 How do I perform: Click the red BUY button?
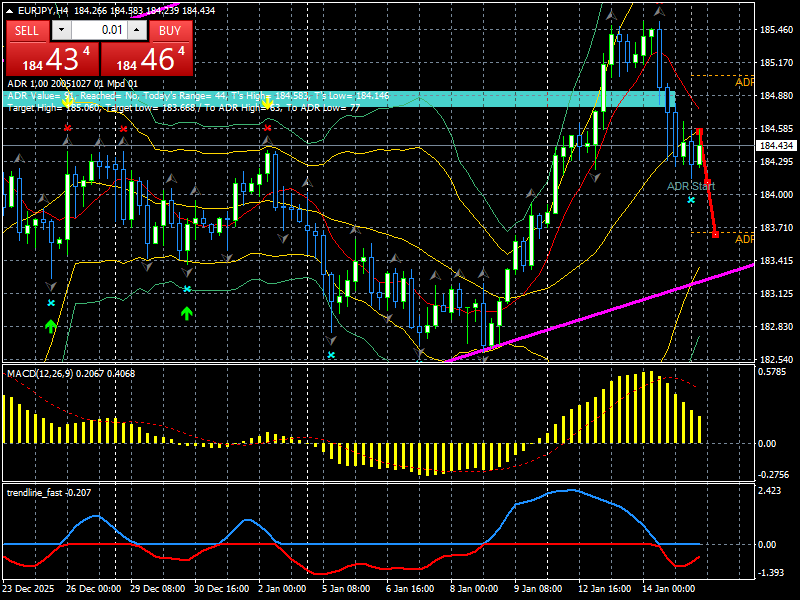tap(170, 31)
